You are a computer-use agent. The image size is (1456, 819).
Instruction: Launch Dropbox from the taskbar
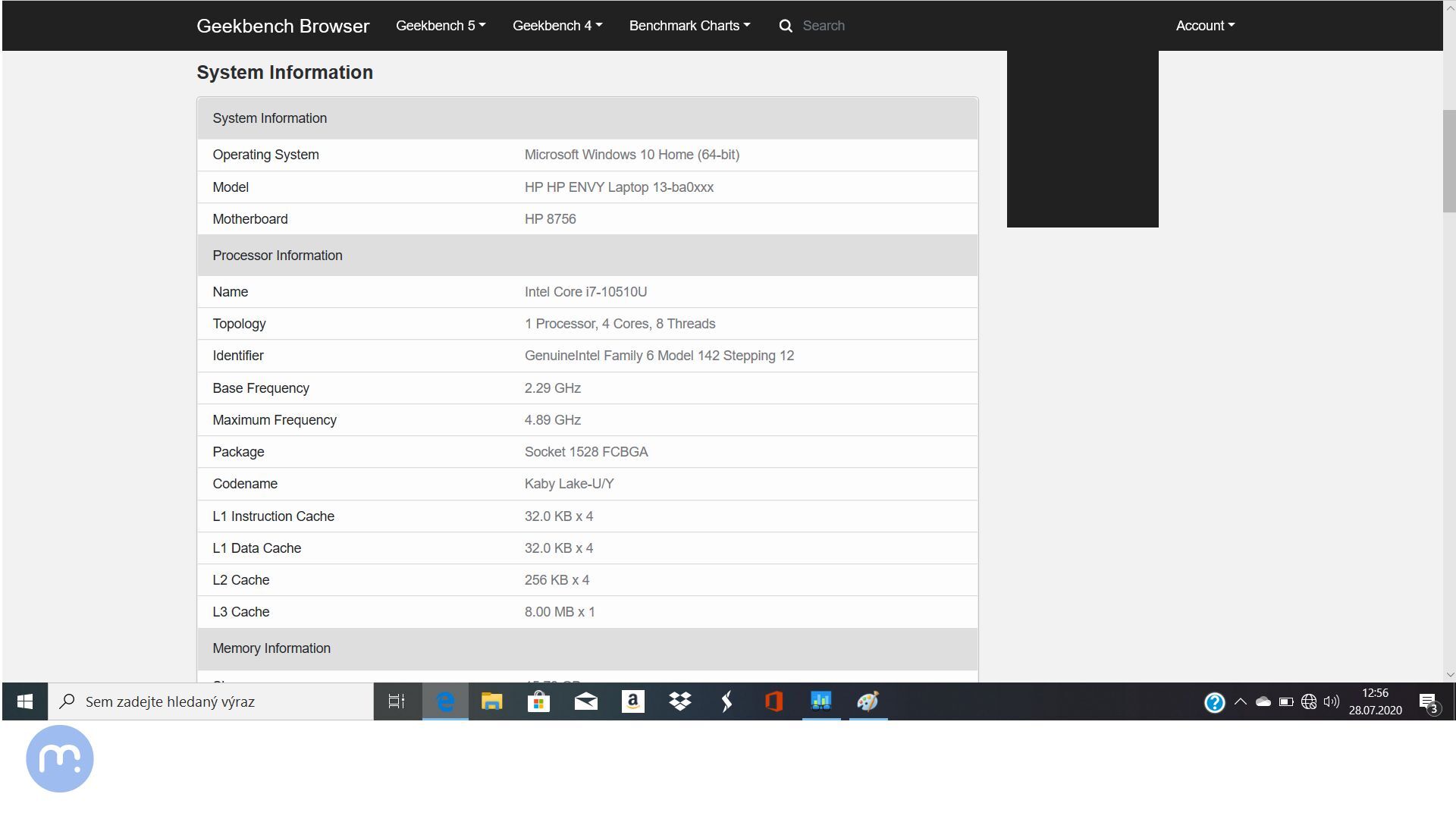tap(679, 701)
